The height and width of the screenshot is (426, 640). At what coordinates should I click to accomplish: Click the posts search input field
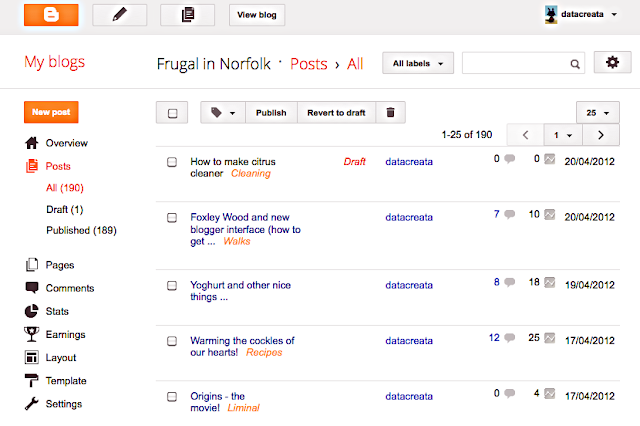tap(515, 63)
